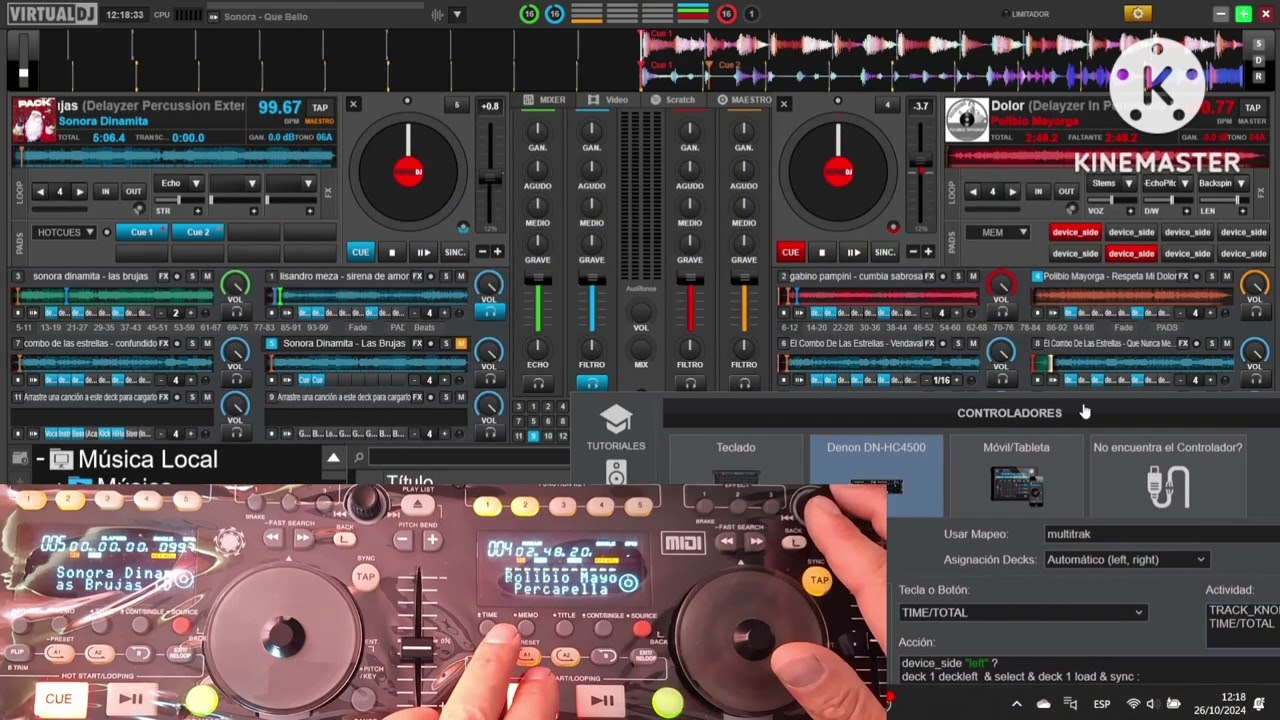Screen dimensions: 1280x720
Task: Open the master audio dropdown arrow in top bar
Action: pos(457,15)
